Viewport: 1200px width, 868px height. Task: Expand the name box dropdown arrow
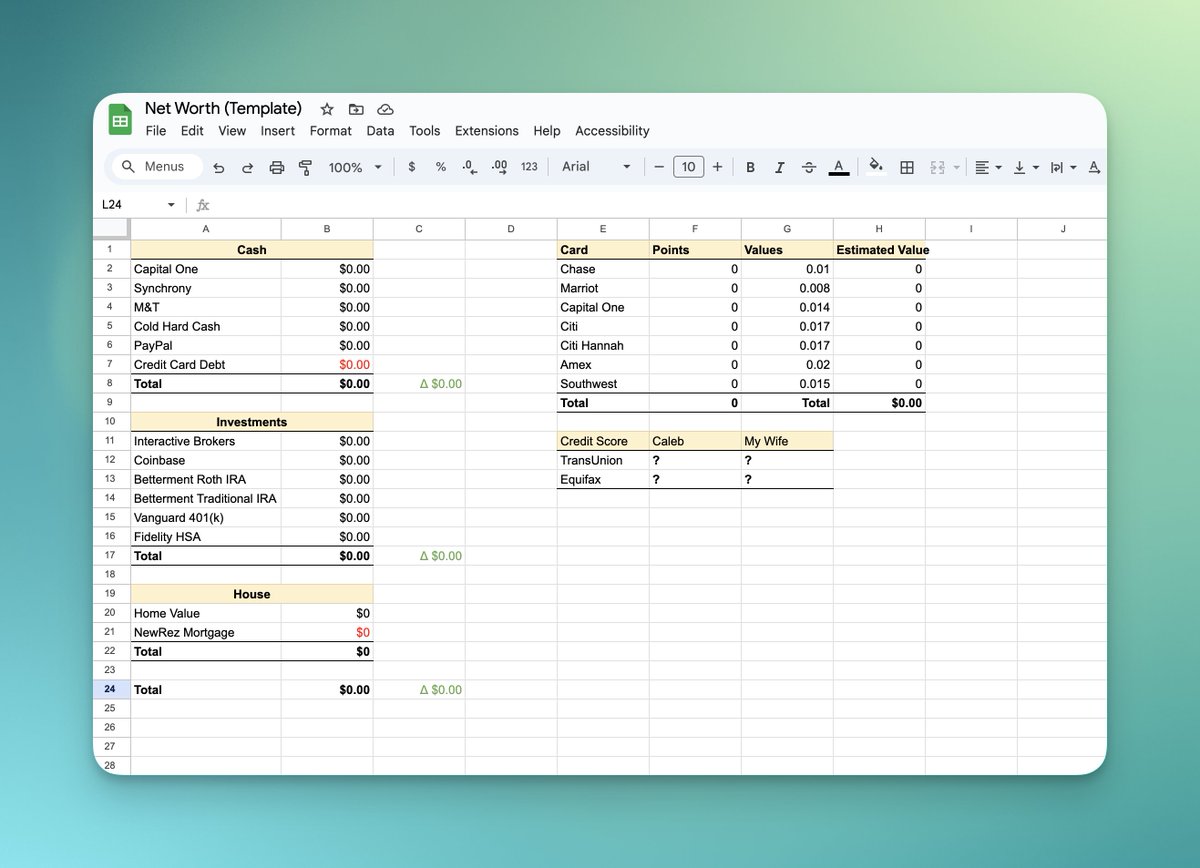tap(171, 205)
